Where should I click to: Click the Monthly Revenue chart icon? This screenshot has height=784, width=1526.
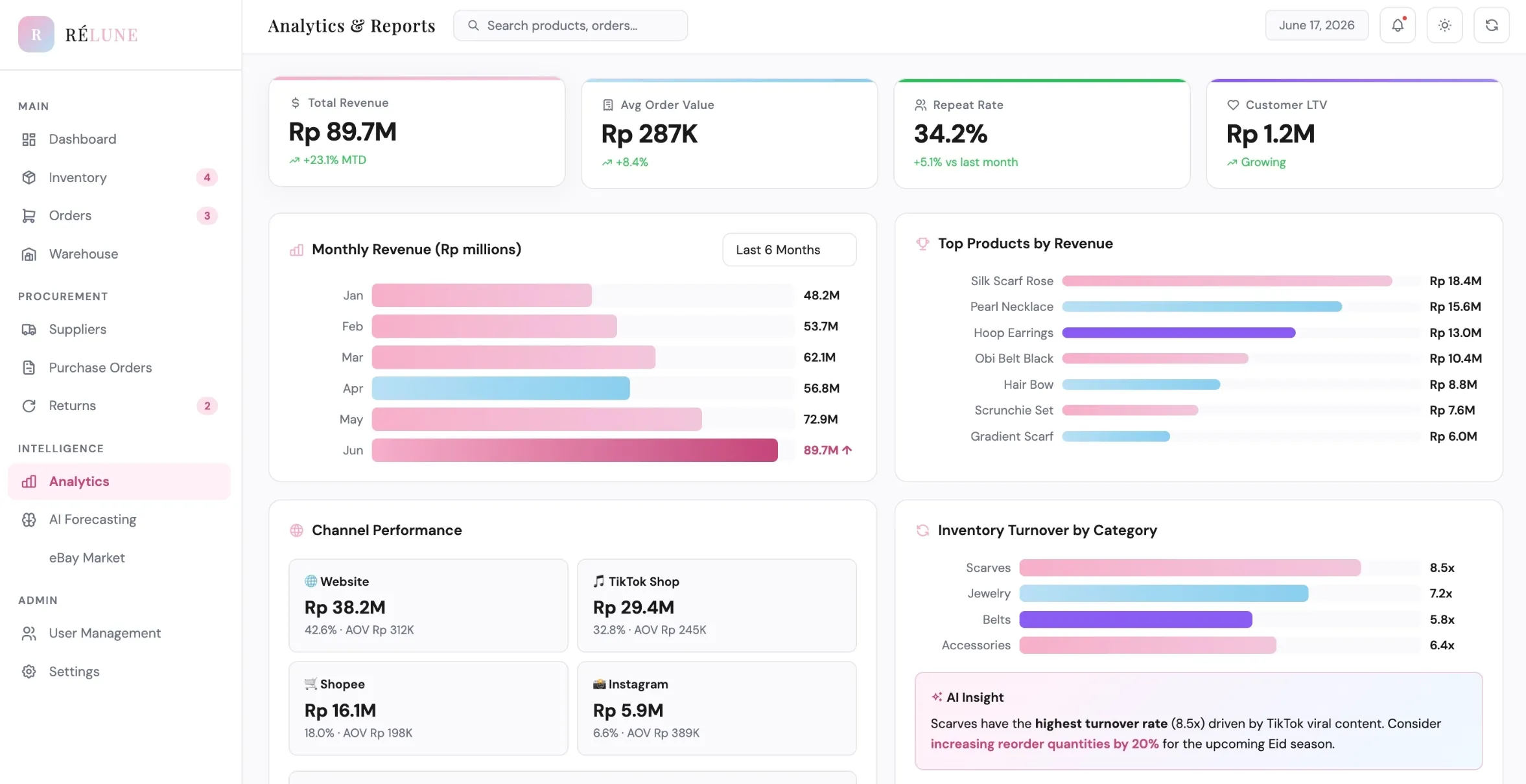coord(296,249)
